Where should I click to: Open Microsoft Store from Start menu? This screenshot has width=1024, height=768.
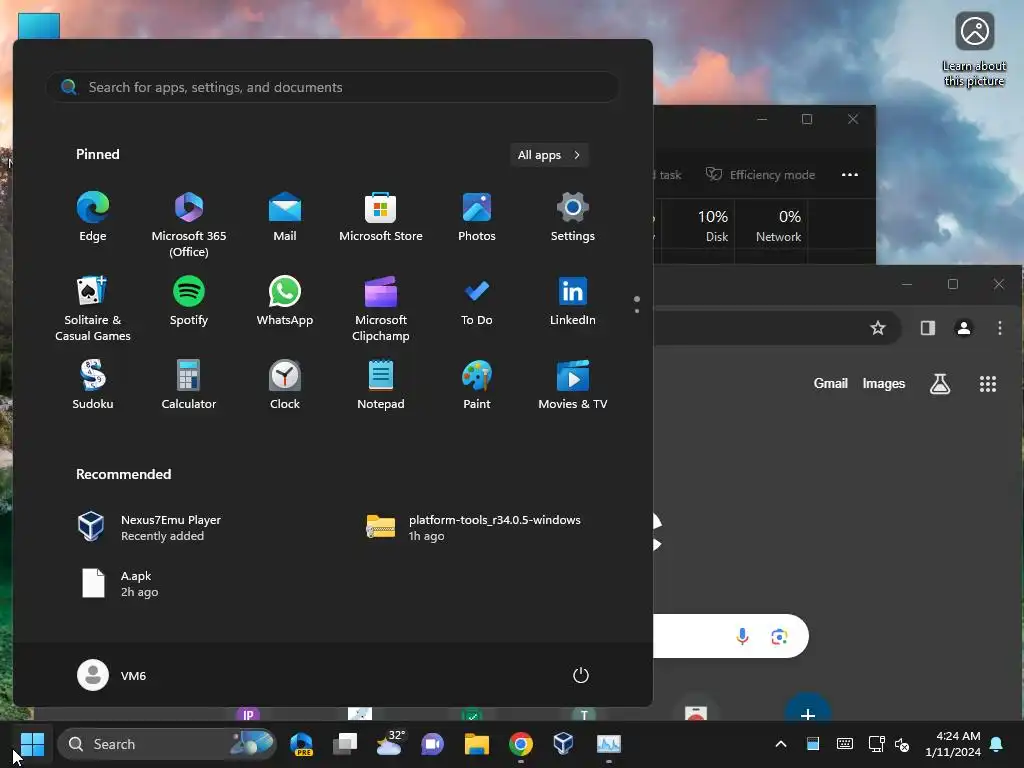point(381,217)
